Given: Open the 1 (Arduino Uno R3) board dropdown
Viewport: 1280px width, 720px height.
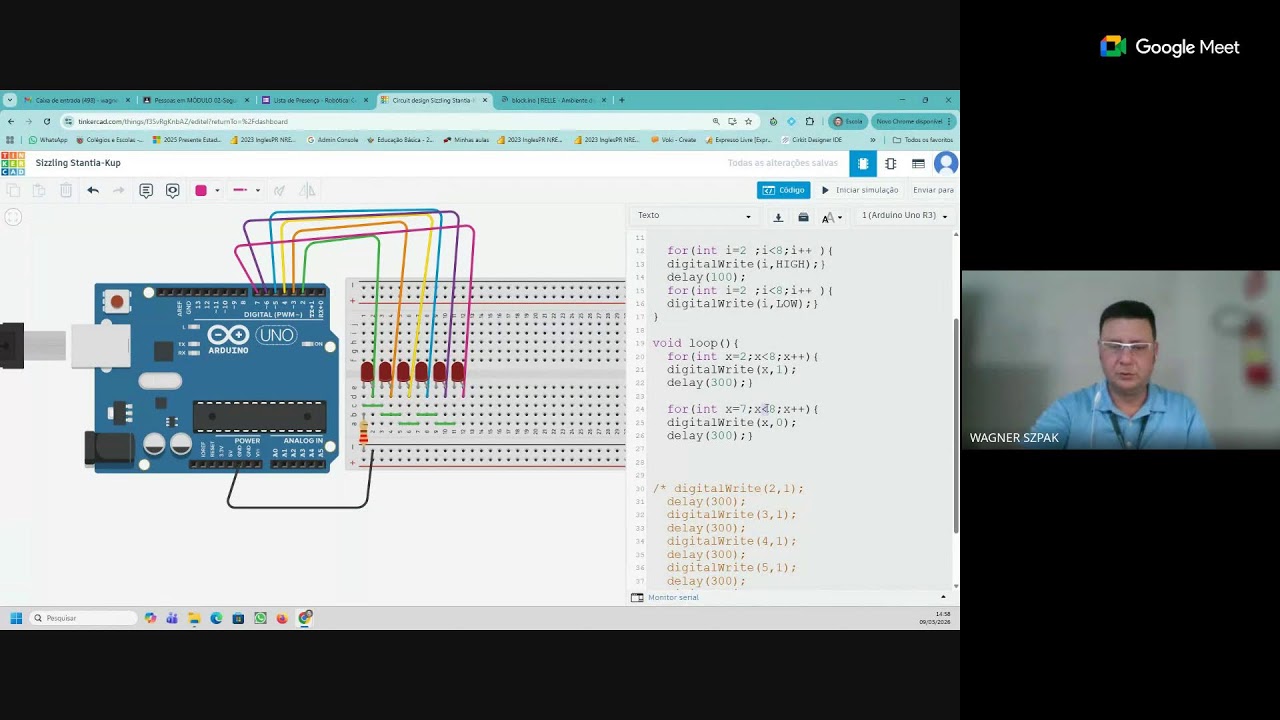Looking at the screenshot, I should click(904, 216).
